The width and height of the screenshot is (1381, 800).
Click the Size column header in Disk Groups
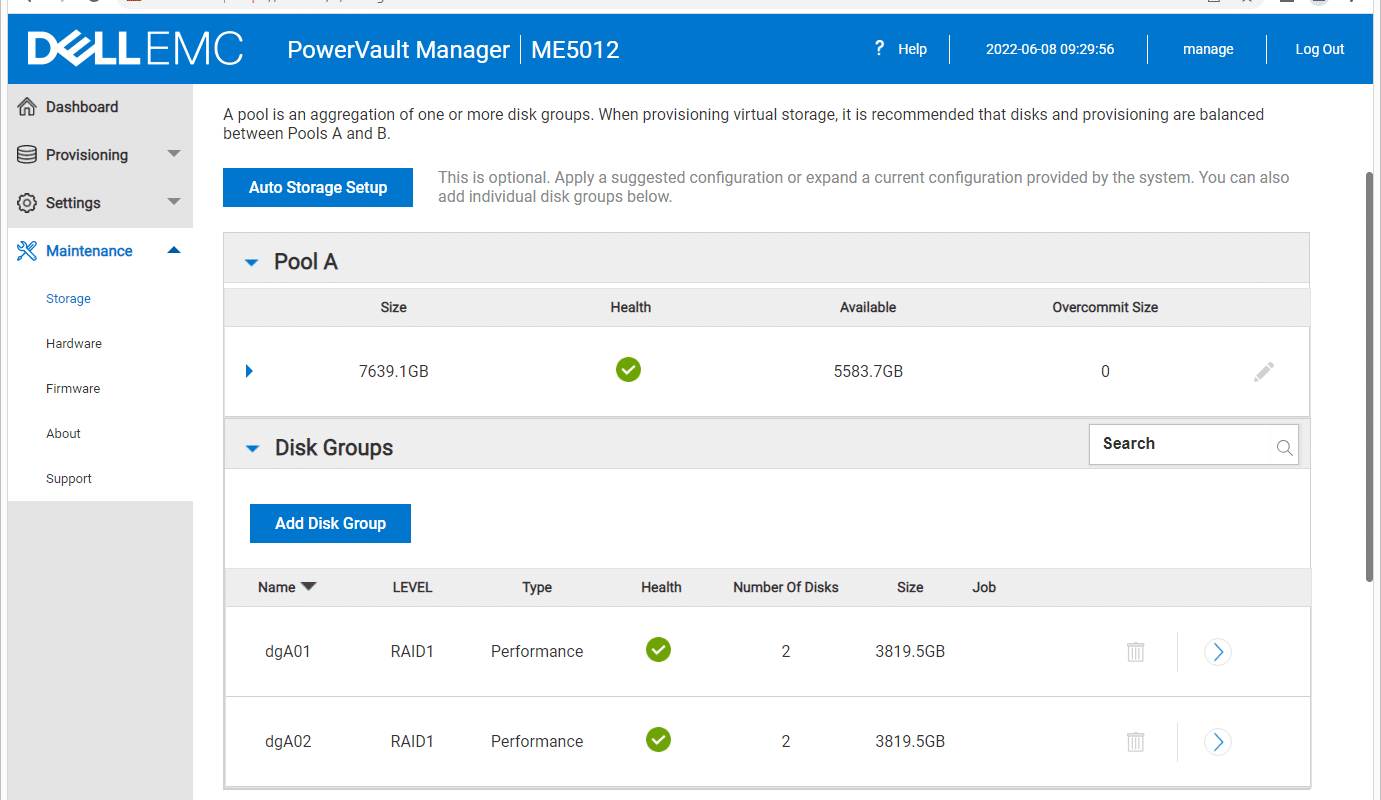[x=910, y=587]
